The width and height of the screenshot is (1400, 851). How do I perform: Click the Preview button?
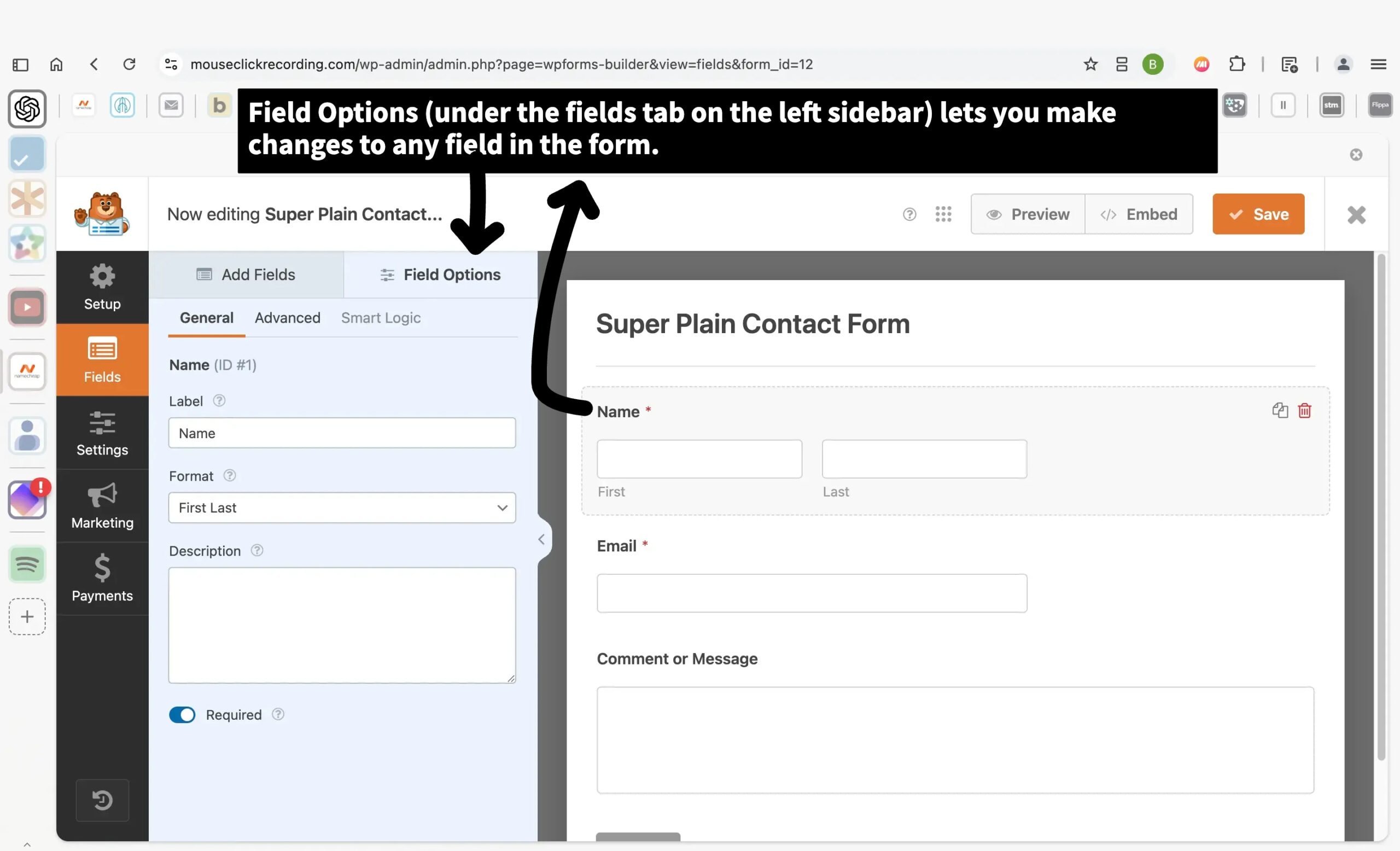click(x=1028, y=214)
